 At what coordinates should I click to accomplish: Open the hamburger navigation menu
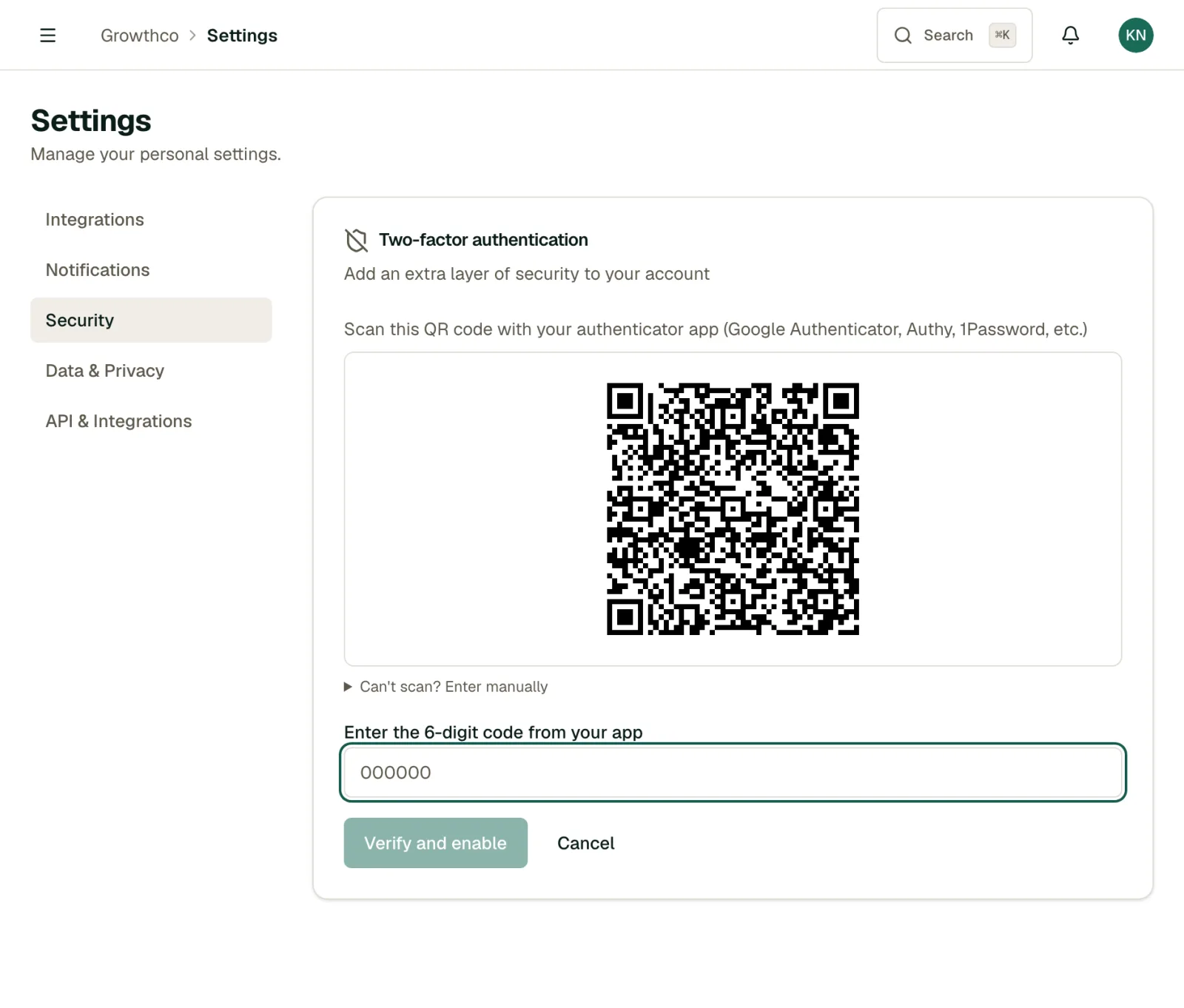47,36
